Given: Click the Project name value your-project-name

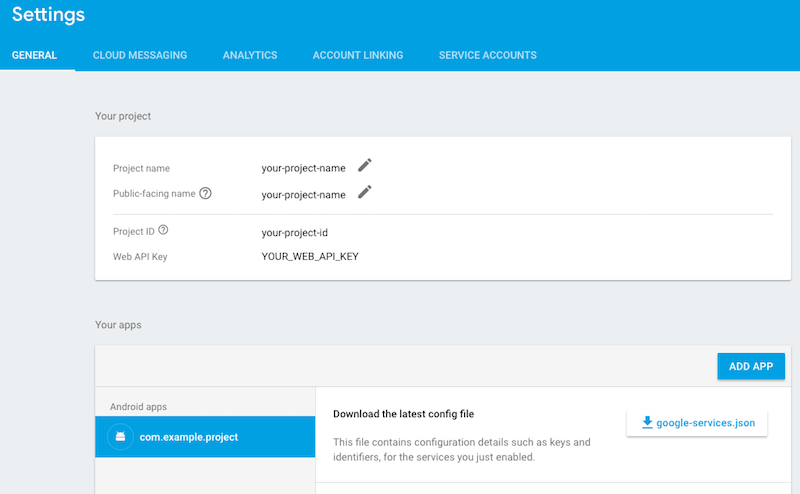Looking at the screenshot, I should (x=304, y=168).
